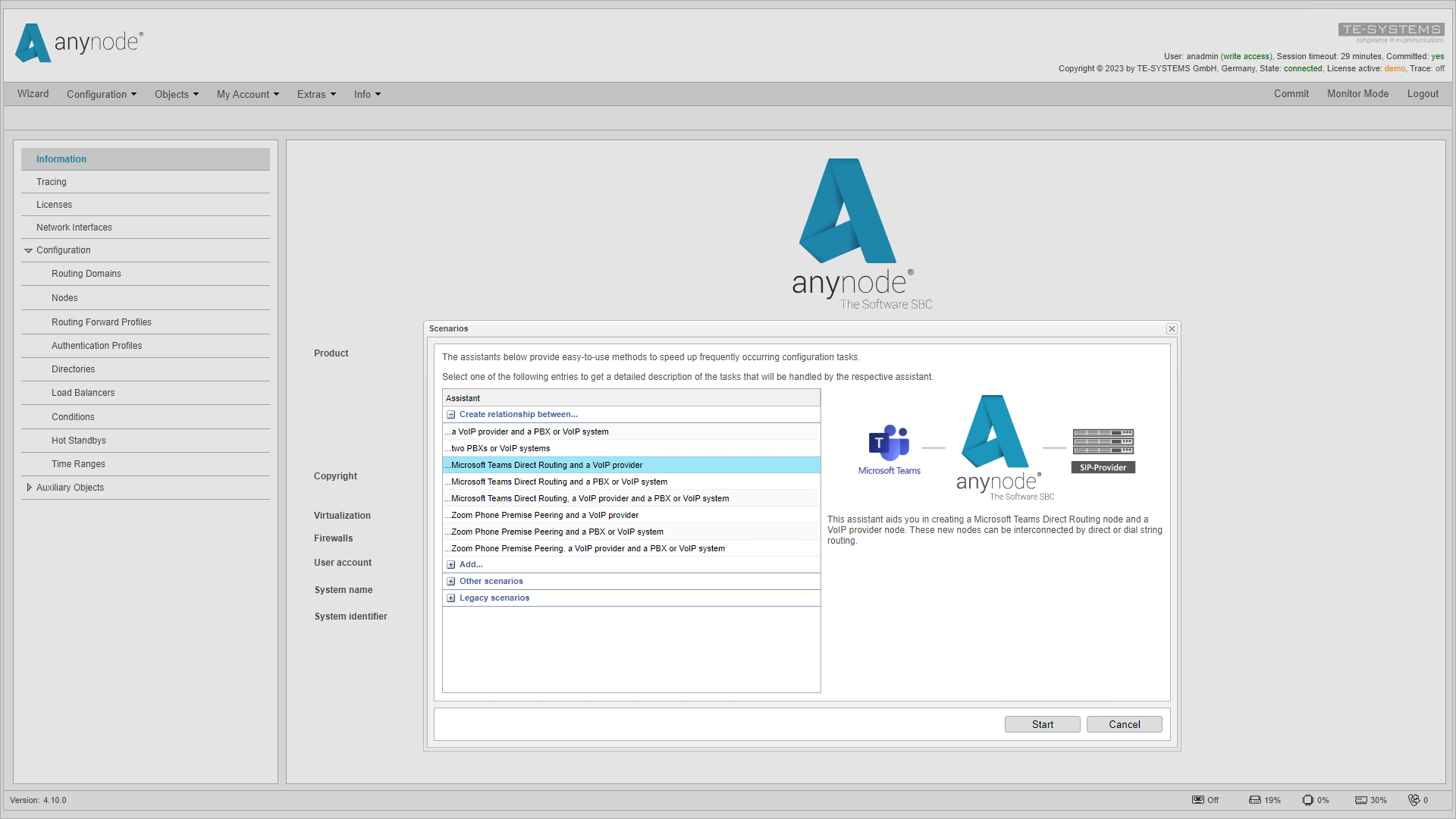
Task: Click the status bar monitor Off icon
Action: 1198,800
